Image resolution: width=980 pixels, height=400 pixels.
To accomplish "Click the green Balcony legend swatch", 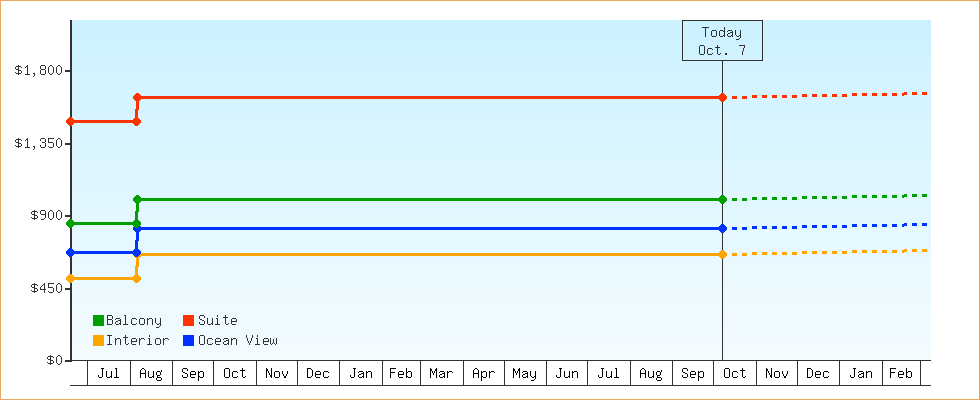I will click(x=98, y=320).
